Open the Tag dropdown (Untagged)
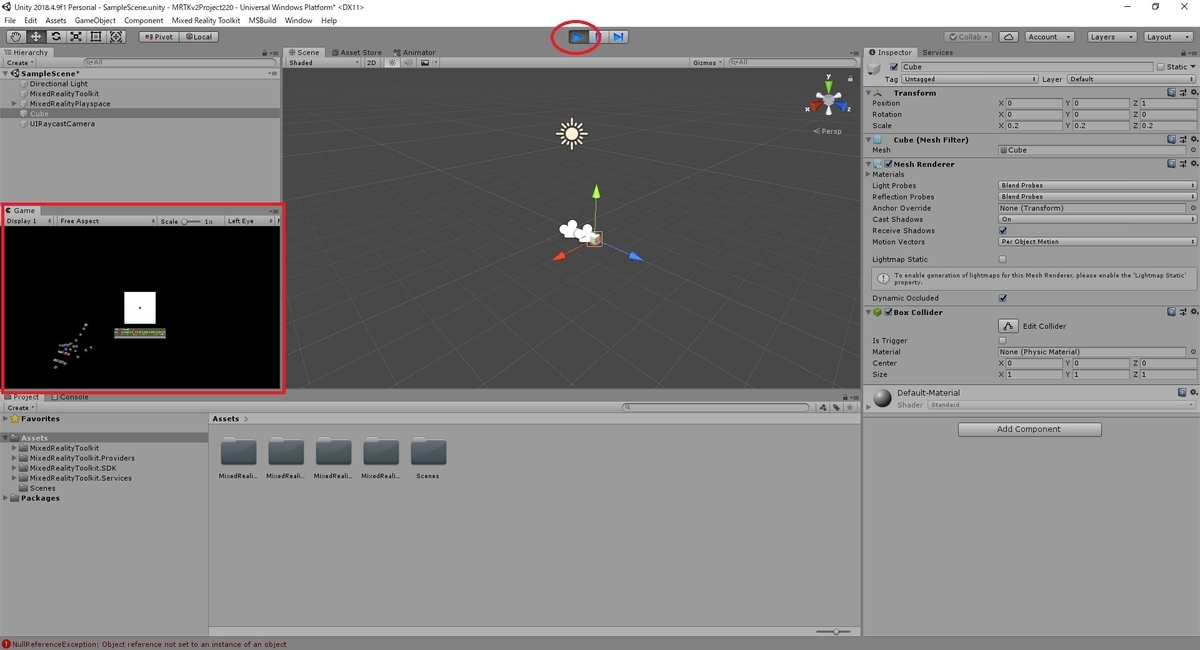This screenshot has height=650, width=1200. (969, 79)
